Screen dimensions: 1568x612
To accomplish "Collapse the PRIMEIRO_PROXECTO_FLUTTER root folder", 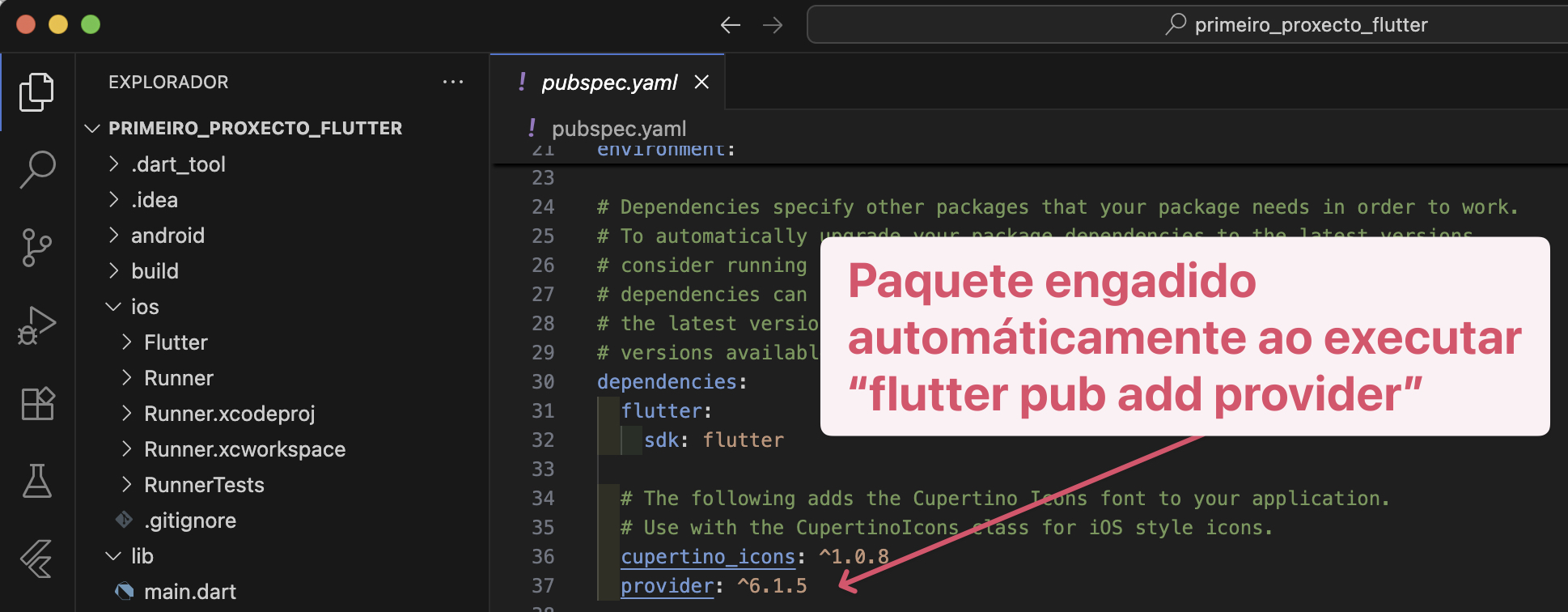I will click(254, 129).
